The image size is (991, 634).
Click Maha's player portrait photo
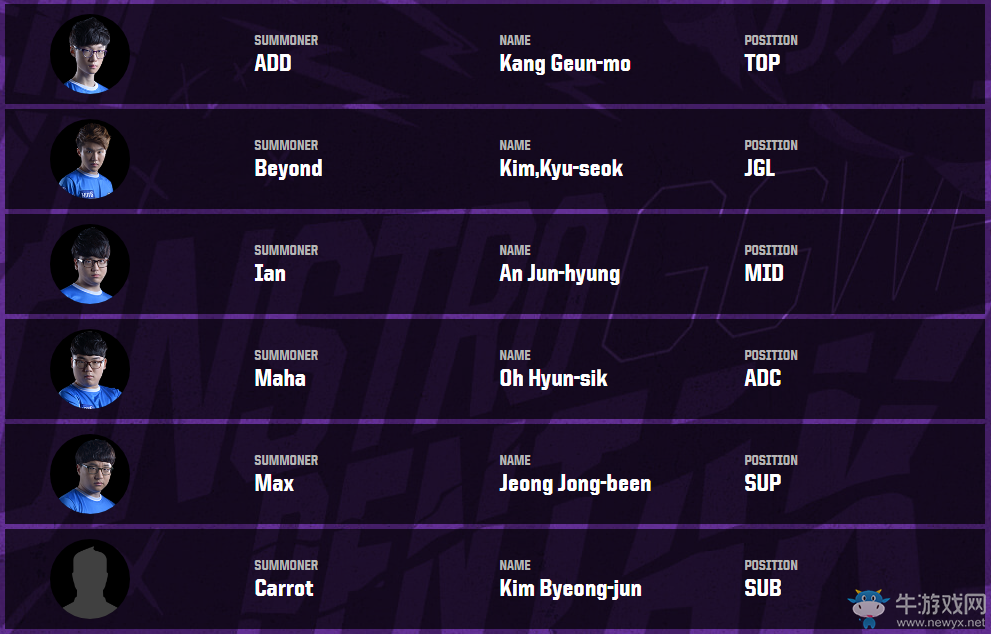pos(90,369)
